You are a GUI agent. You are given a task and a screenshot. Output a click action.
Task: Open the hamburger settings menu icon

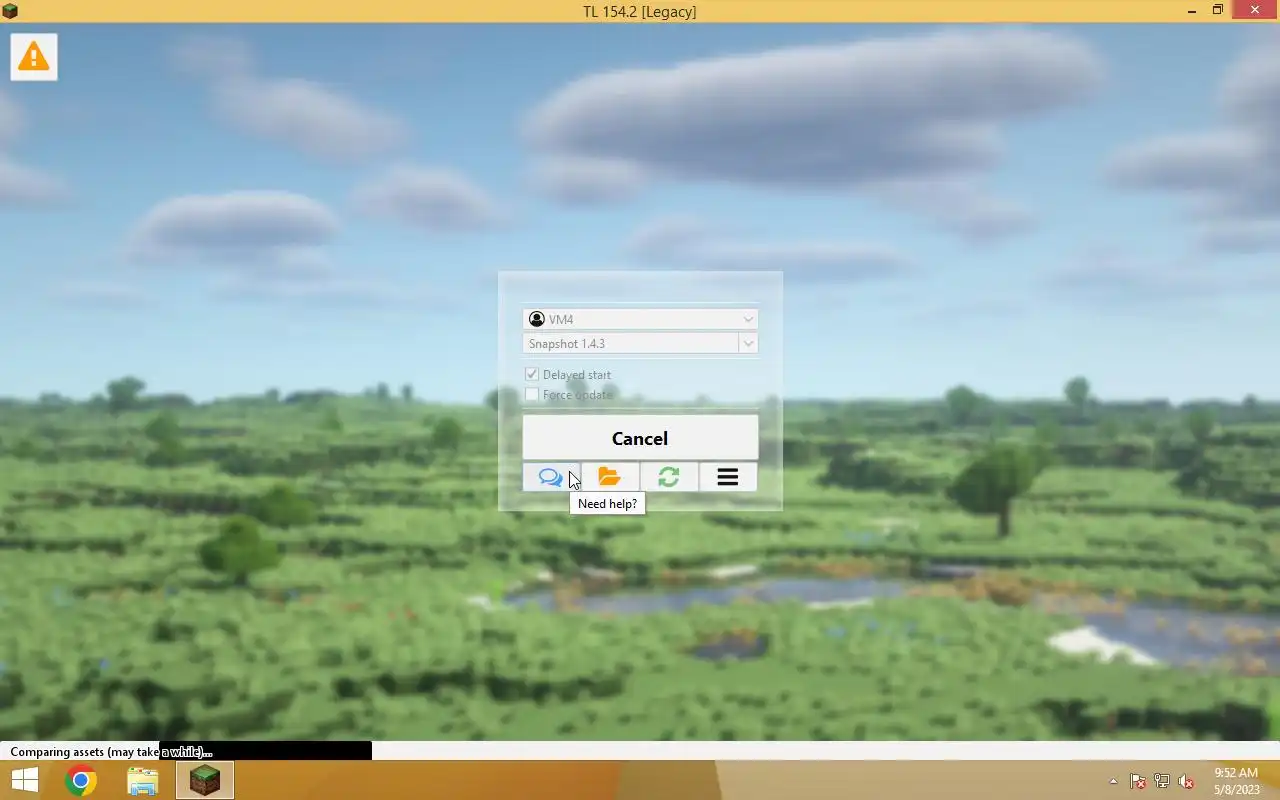click(727, 477)
